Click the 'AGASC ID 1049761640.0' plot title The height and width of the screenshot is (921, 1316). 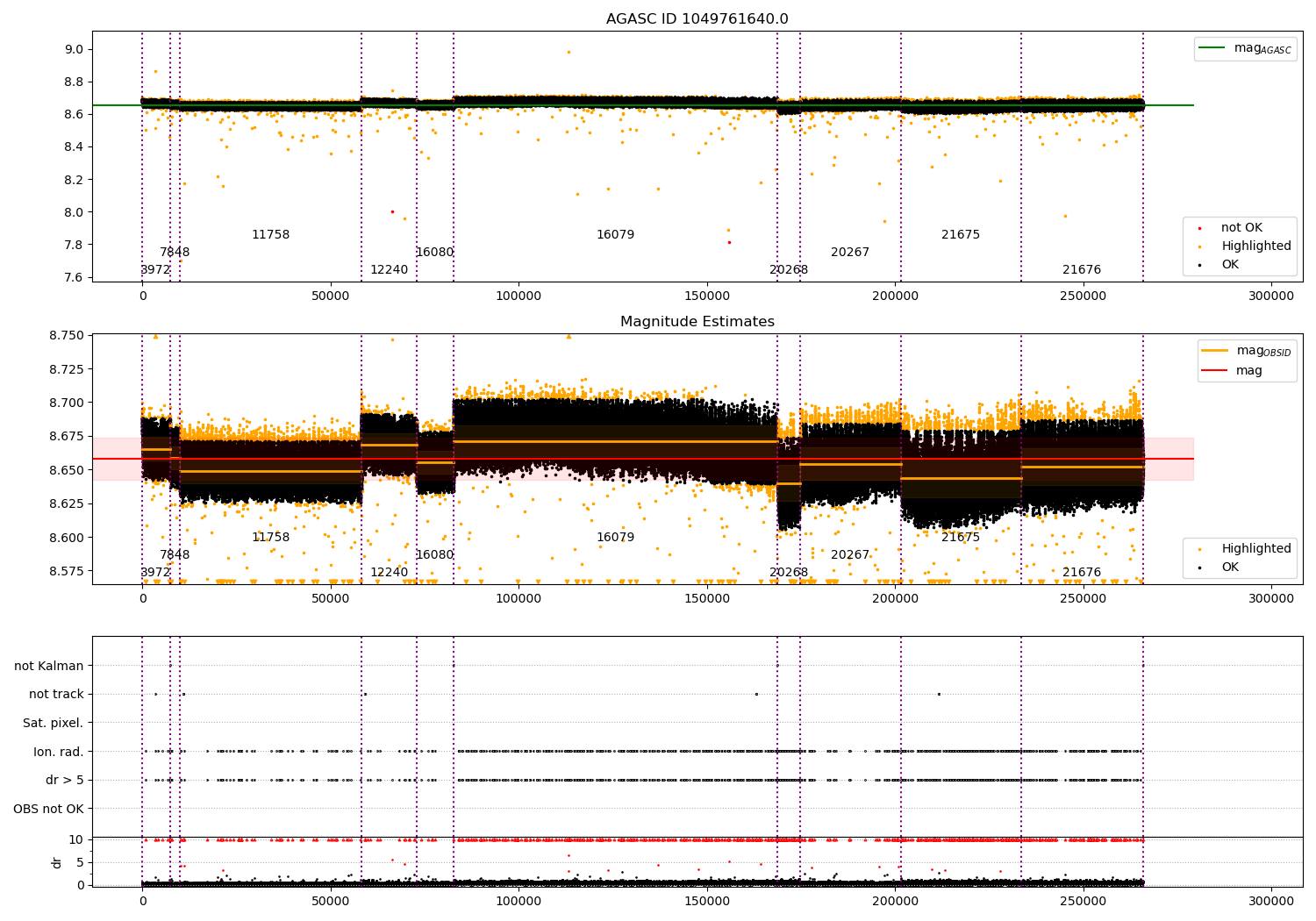(697, 19)
